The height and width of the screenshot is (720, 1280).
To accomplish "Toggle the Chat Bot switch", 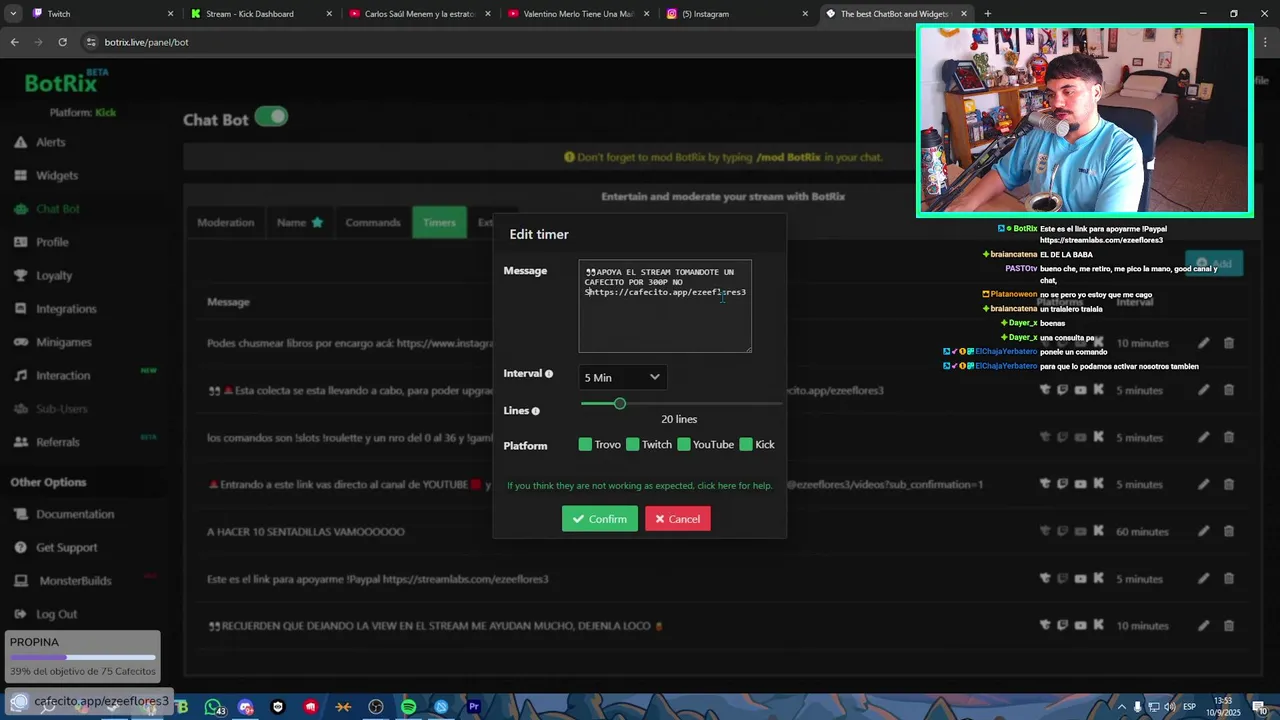I will coord(271,117).
